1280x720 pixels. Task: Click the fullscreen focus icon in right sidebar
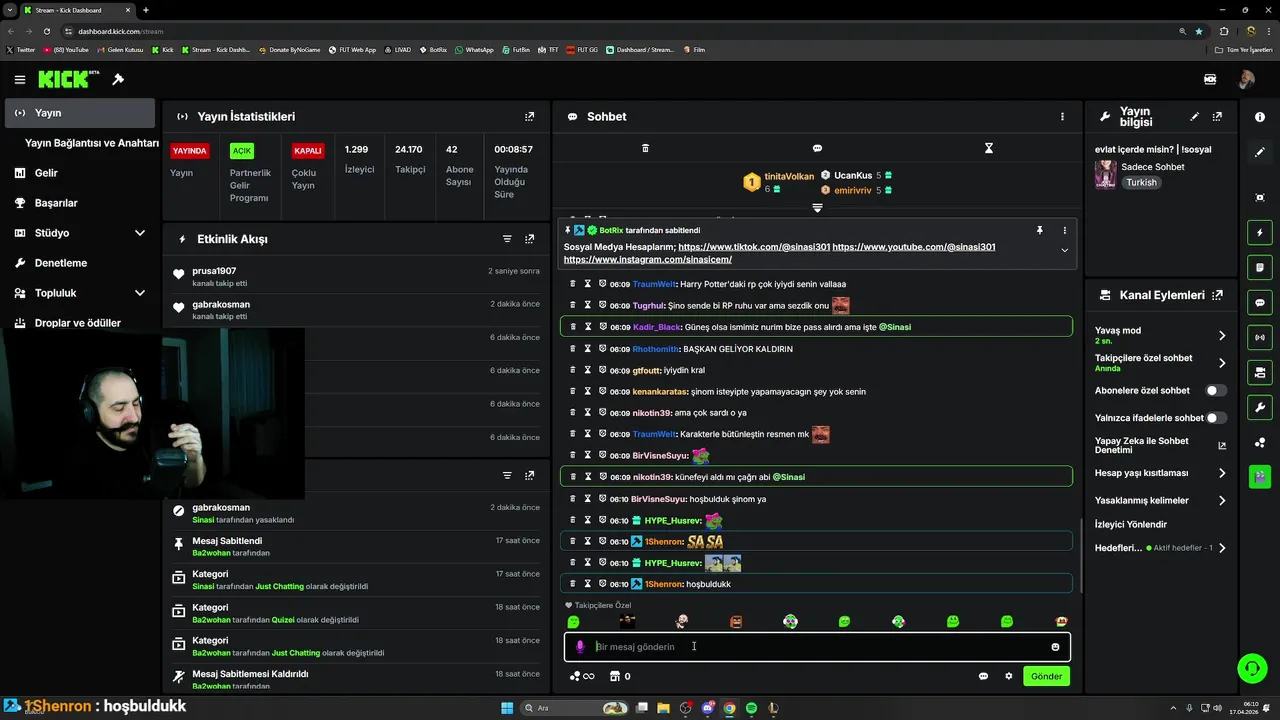pos(1260,198)
